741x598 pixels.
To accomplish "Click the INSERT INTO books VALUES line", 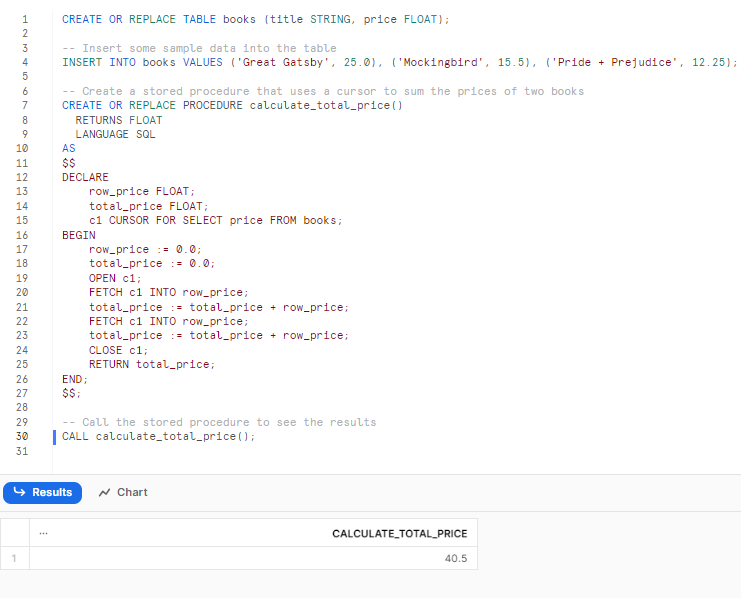I will (399, 62).
